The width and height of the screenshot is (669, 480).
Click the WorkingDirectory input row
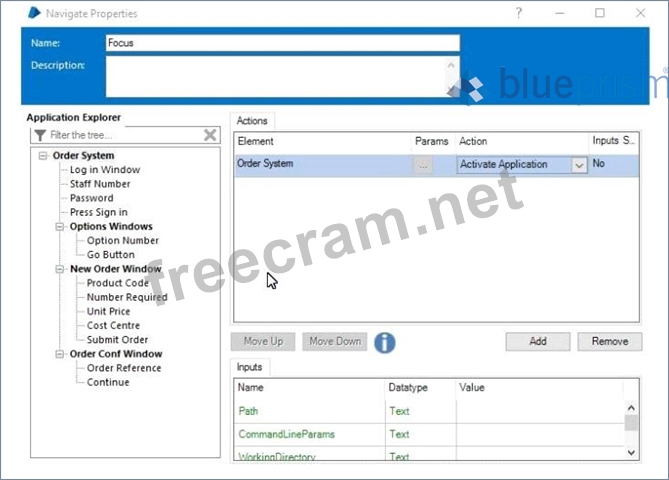pos(429,454)
